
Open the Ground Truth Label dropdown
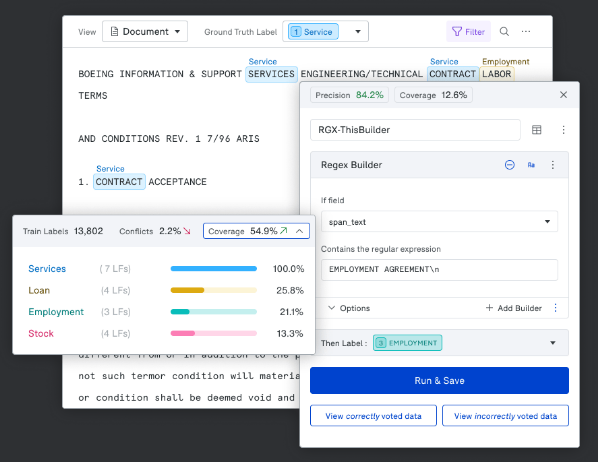(325, 31)
